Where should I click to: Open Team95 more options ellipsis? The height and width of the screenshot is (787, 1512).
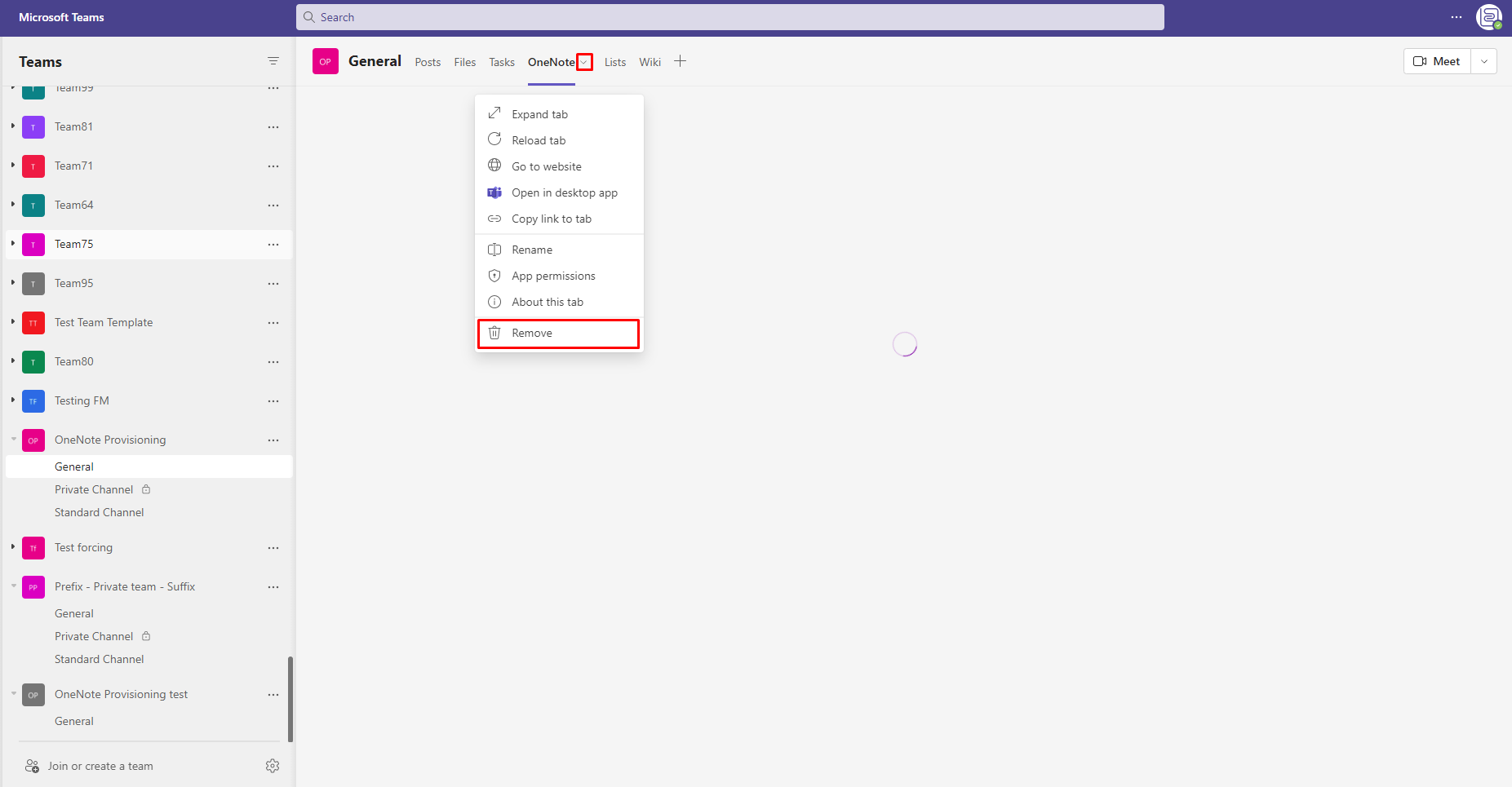pos(273,284)
